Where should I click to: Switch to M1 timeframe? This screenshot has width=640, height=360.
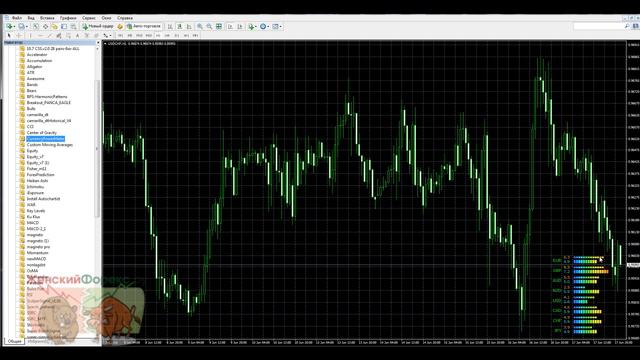[120, 36]
